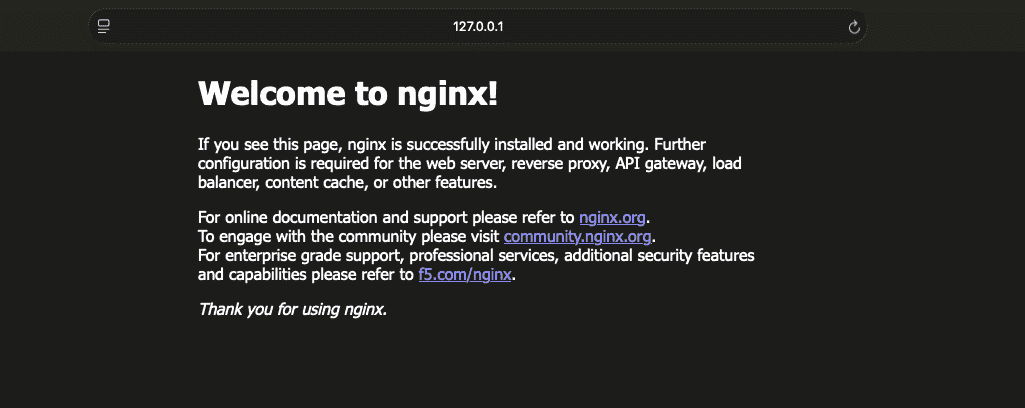Click the 'Welcome to nginx!' heading
The height and width of the screenshot is (408, 1025).
point(348,94)
